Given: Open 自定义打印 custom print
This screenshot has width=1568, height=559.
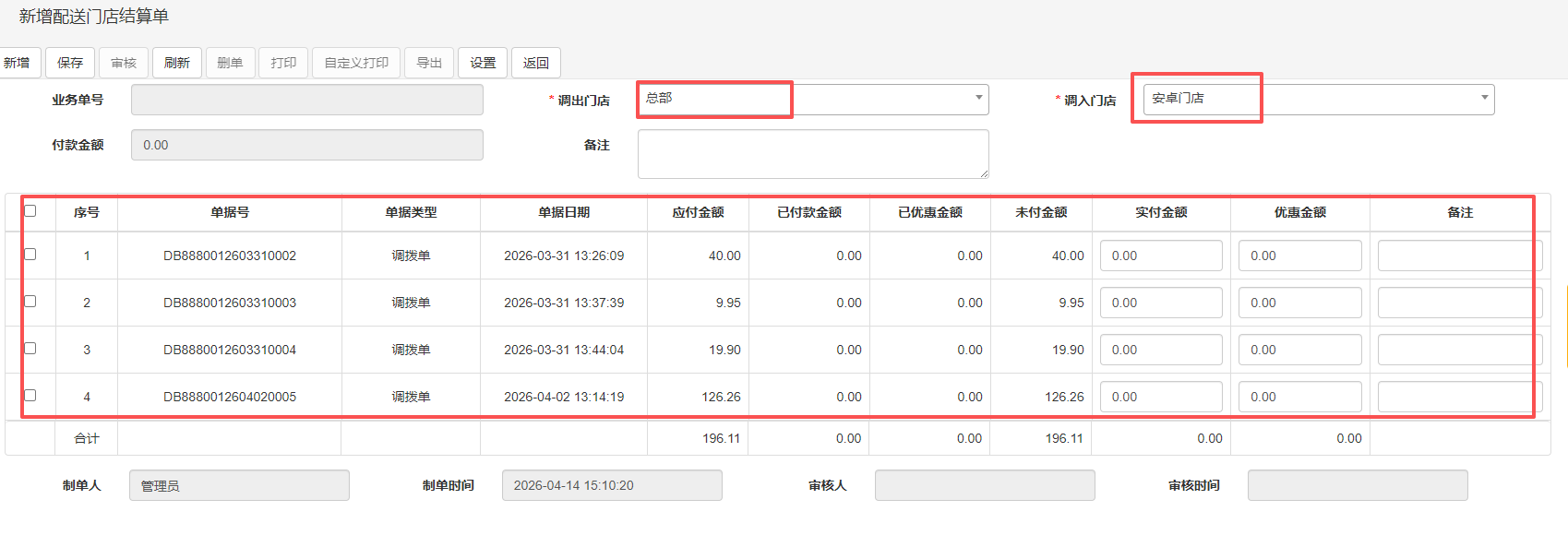Looking at the screenshot, I should [x=356, y=63].
